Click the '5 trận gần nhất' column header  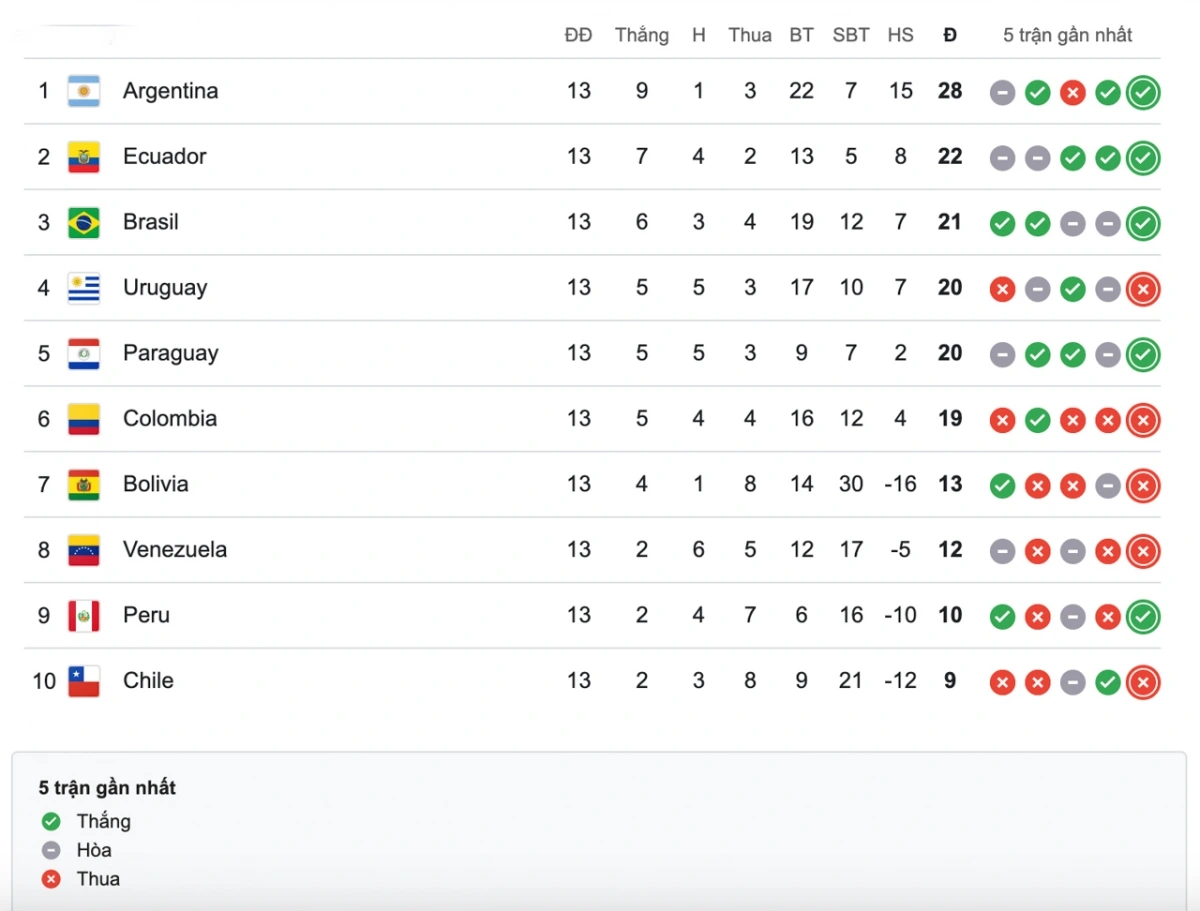tap(1068, 35)
